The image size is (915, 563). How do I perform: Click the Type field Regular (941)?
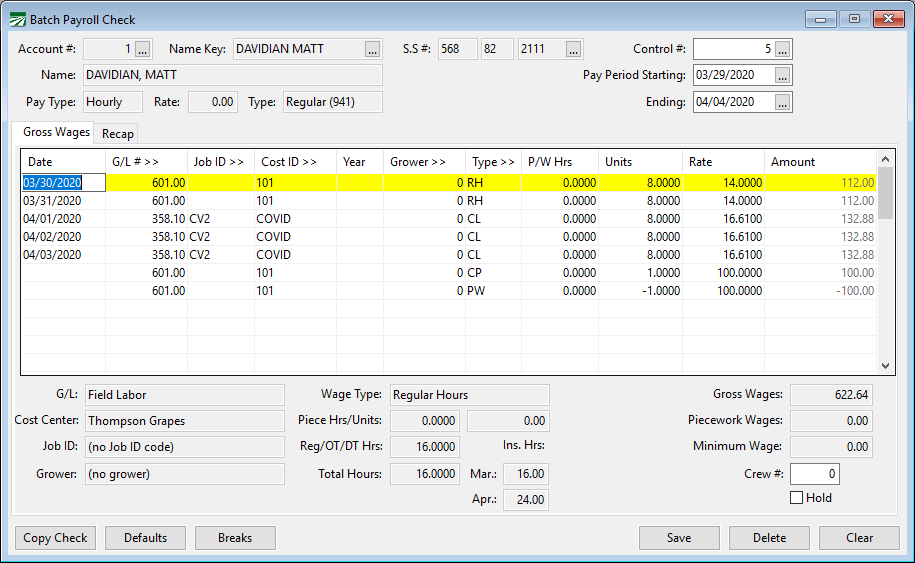click(333, 102)
